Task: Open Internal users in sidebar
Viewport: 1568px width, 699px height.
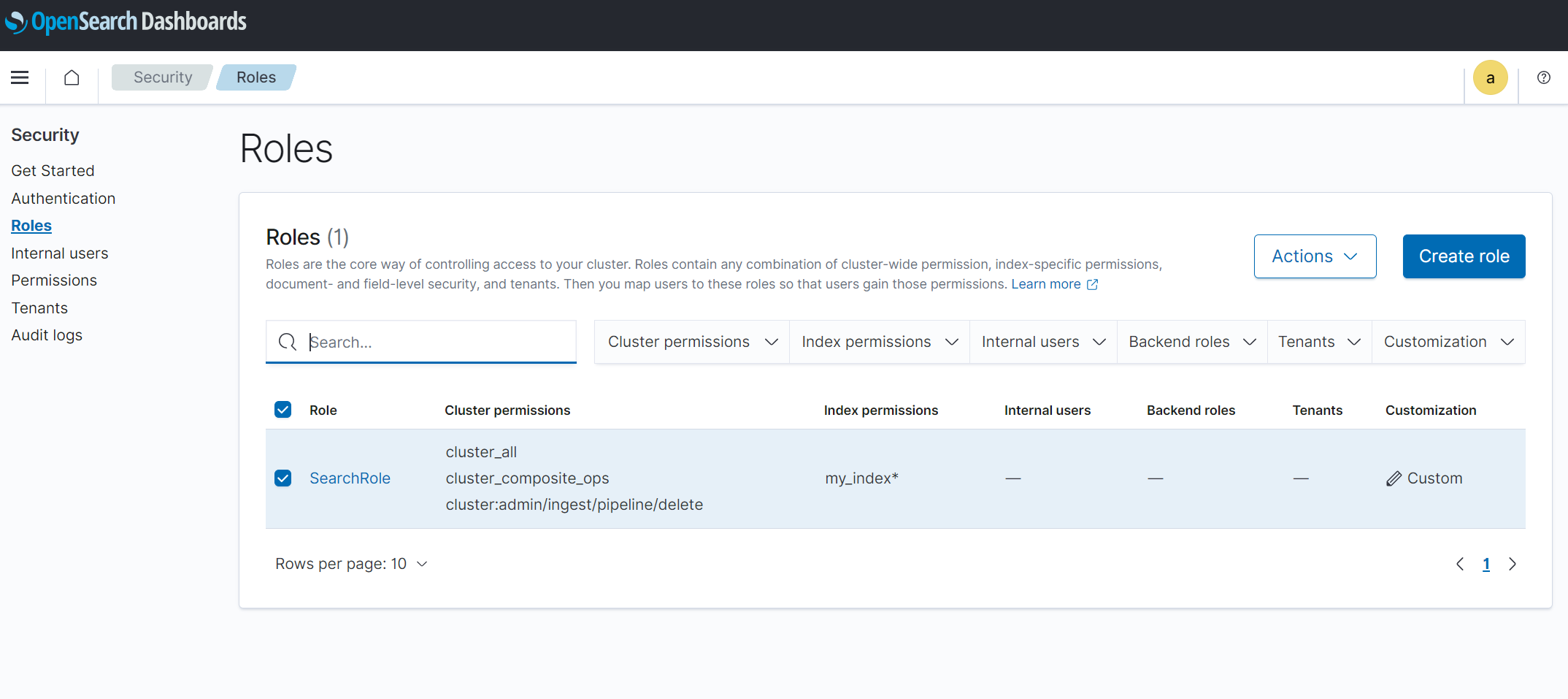Action: [60, 253]
